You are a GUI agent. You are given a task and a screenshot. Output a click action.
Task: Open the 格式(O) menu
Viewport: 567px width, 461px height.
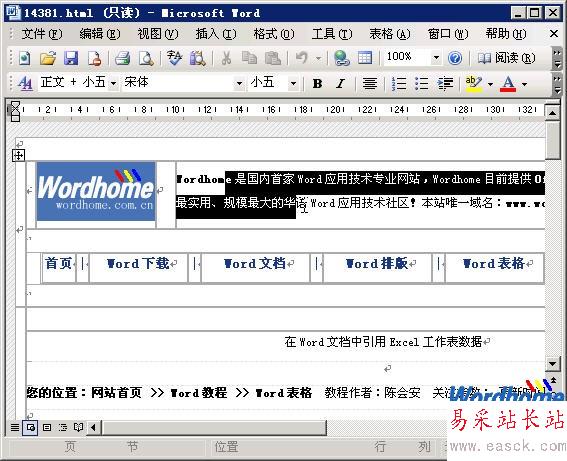point(274,34)
